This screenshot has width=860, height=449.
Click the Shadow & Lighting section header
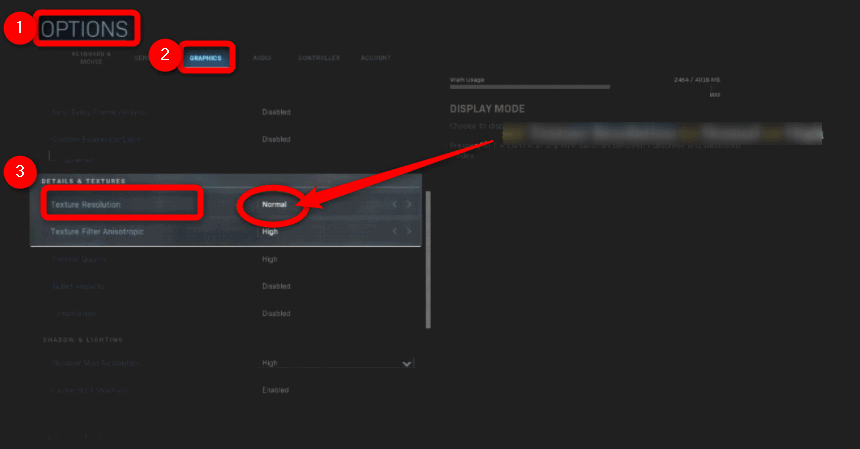point(83,340)
